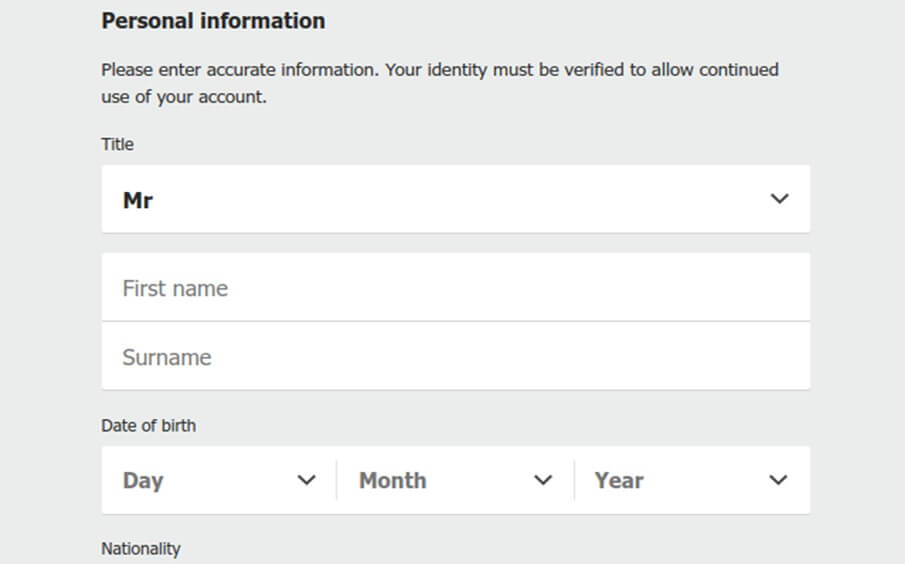Click the Surname placeholder text
The height and width of the screenshot is (564, 905).
(x=167, y=357)
